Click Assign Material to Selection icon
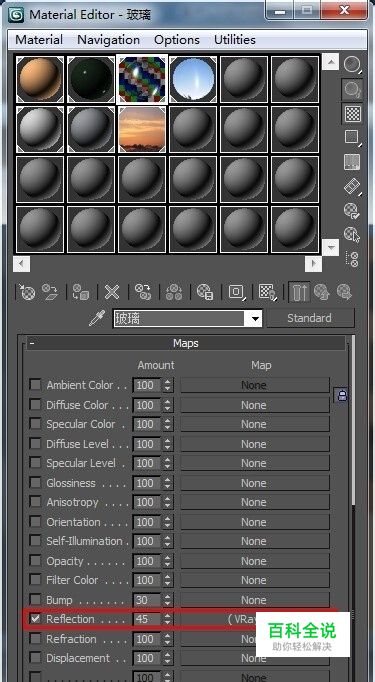 pos(81,292)
